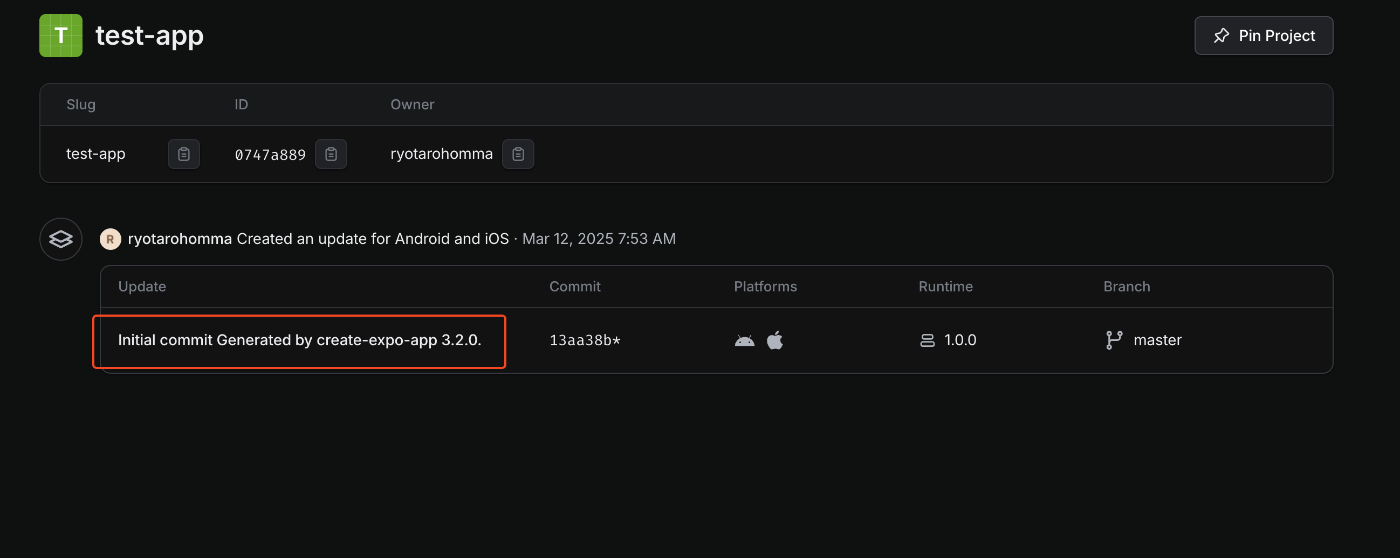Click the git branch icon beside master
The height and width of the screenshot is (558, 1400).
coord(1114,340)
